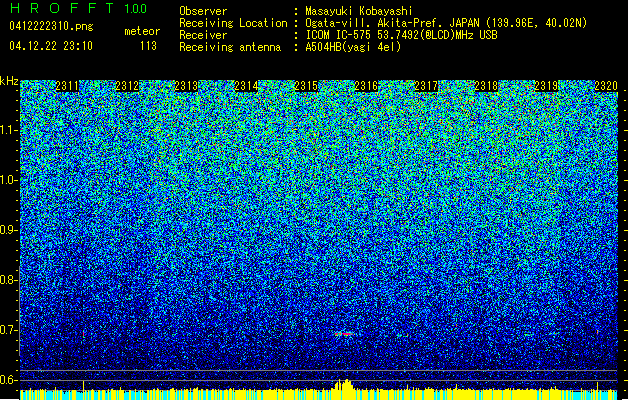629x400 pixels.
Task: Click the meteor count 113
Action: pyautogui.click(x=148, y=46)
